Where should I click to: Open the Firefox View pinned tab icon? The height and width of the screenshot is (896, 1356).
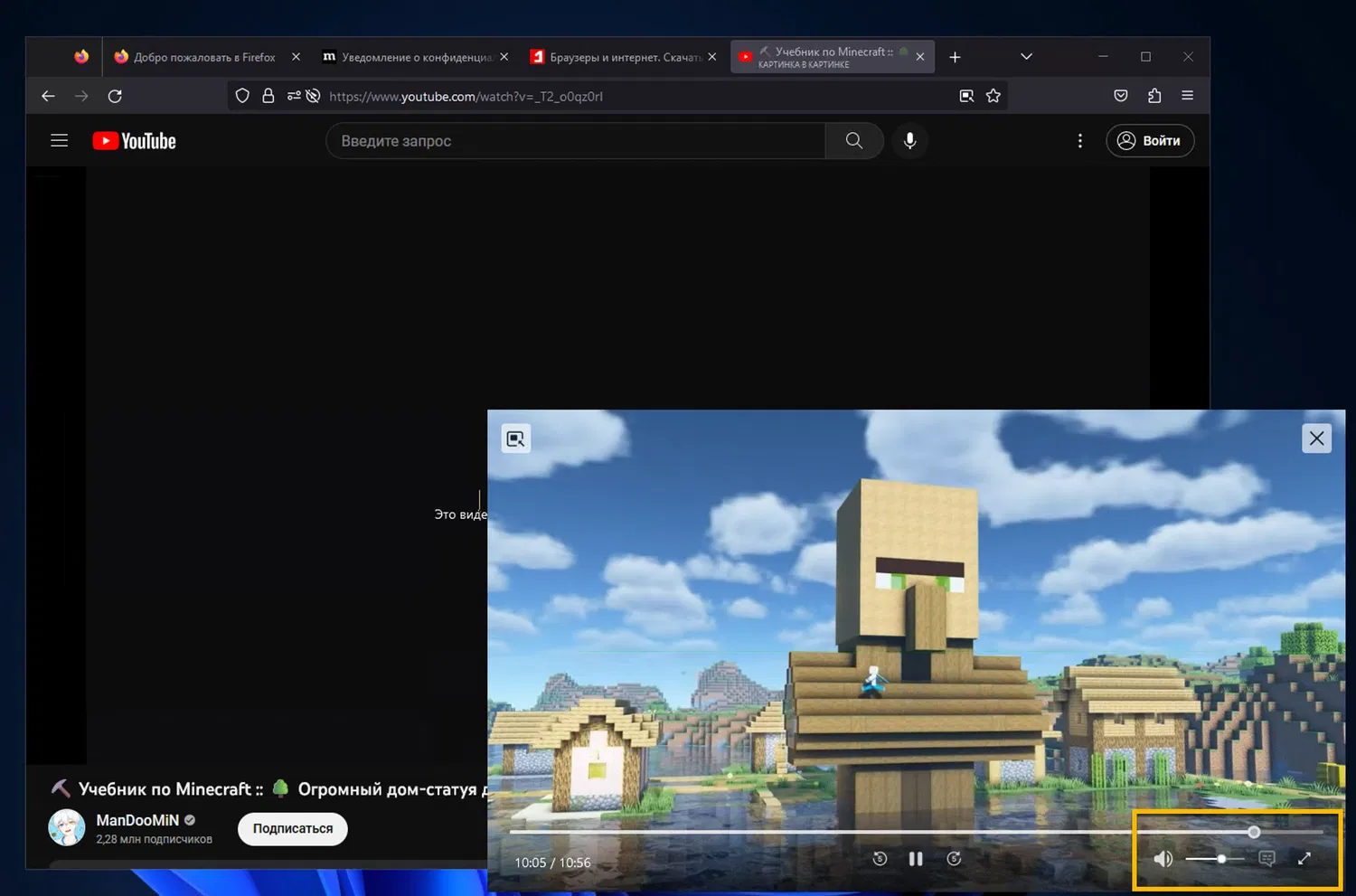[81, 57]
